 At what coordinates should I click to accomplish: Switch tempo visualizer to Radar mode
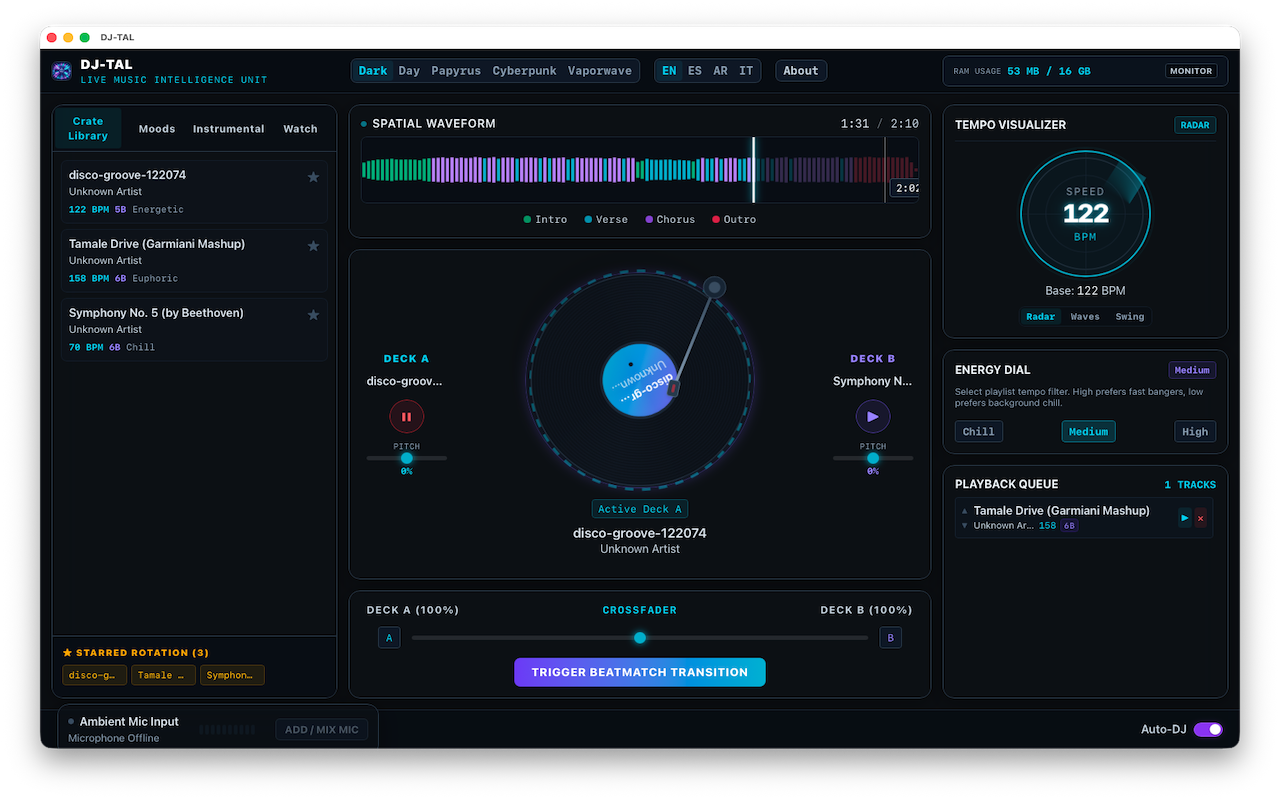[x=1041, y=316]
